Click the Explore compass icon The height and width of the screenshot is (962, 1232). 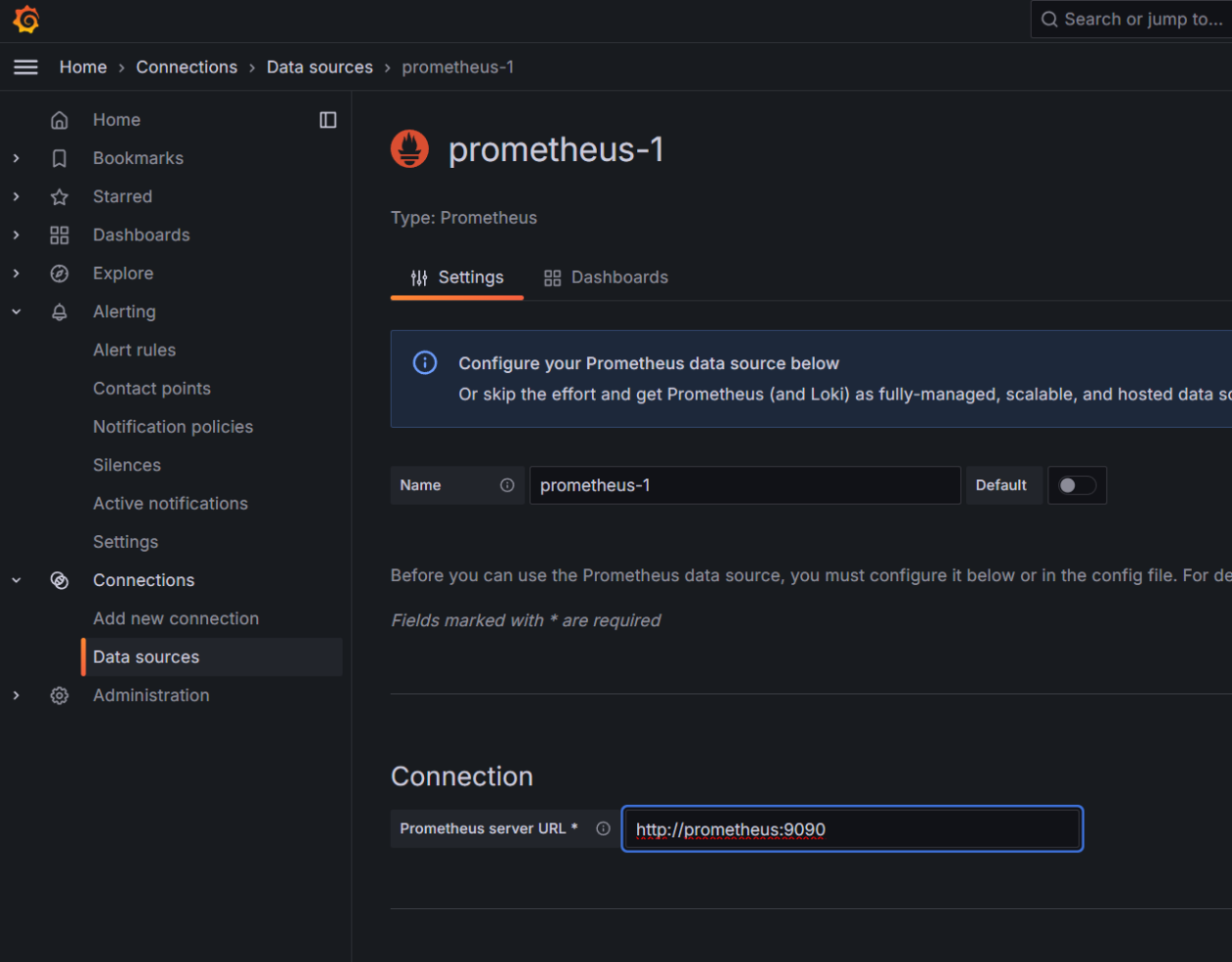click(60, 273)
